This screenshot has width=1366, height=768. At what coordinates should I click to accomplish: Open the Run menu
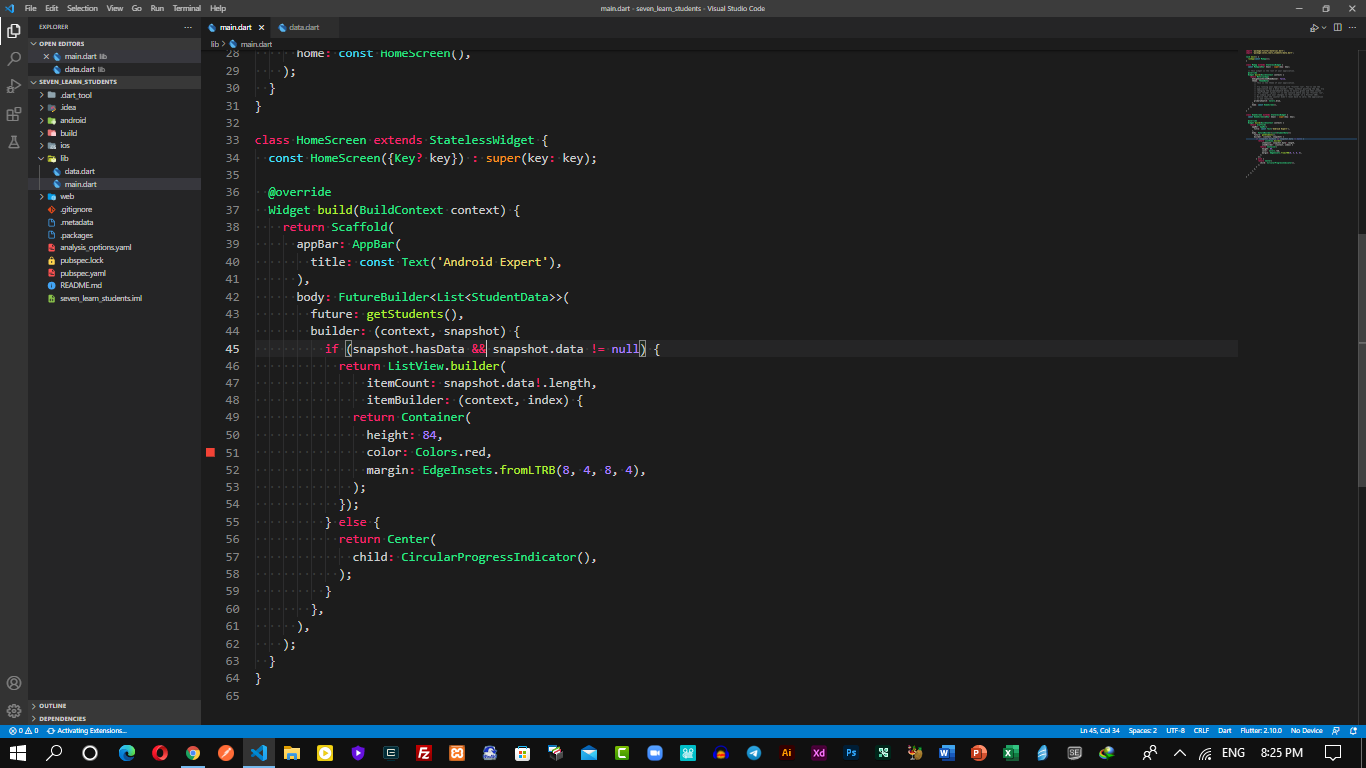click(x=157, y=8)
